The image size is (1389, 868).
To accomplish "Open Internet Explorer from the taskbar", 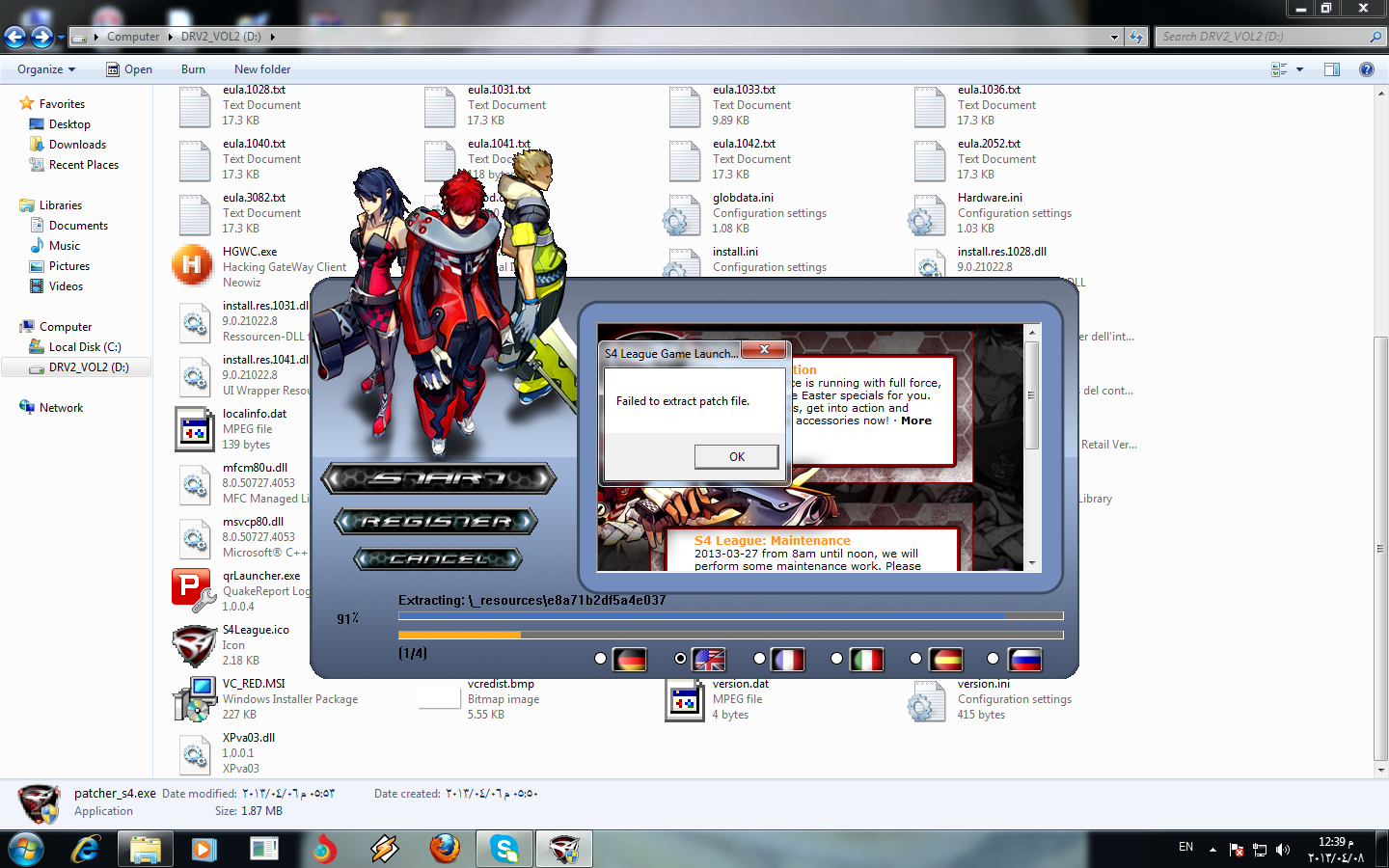I will tap(87, 849).
